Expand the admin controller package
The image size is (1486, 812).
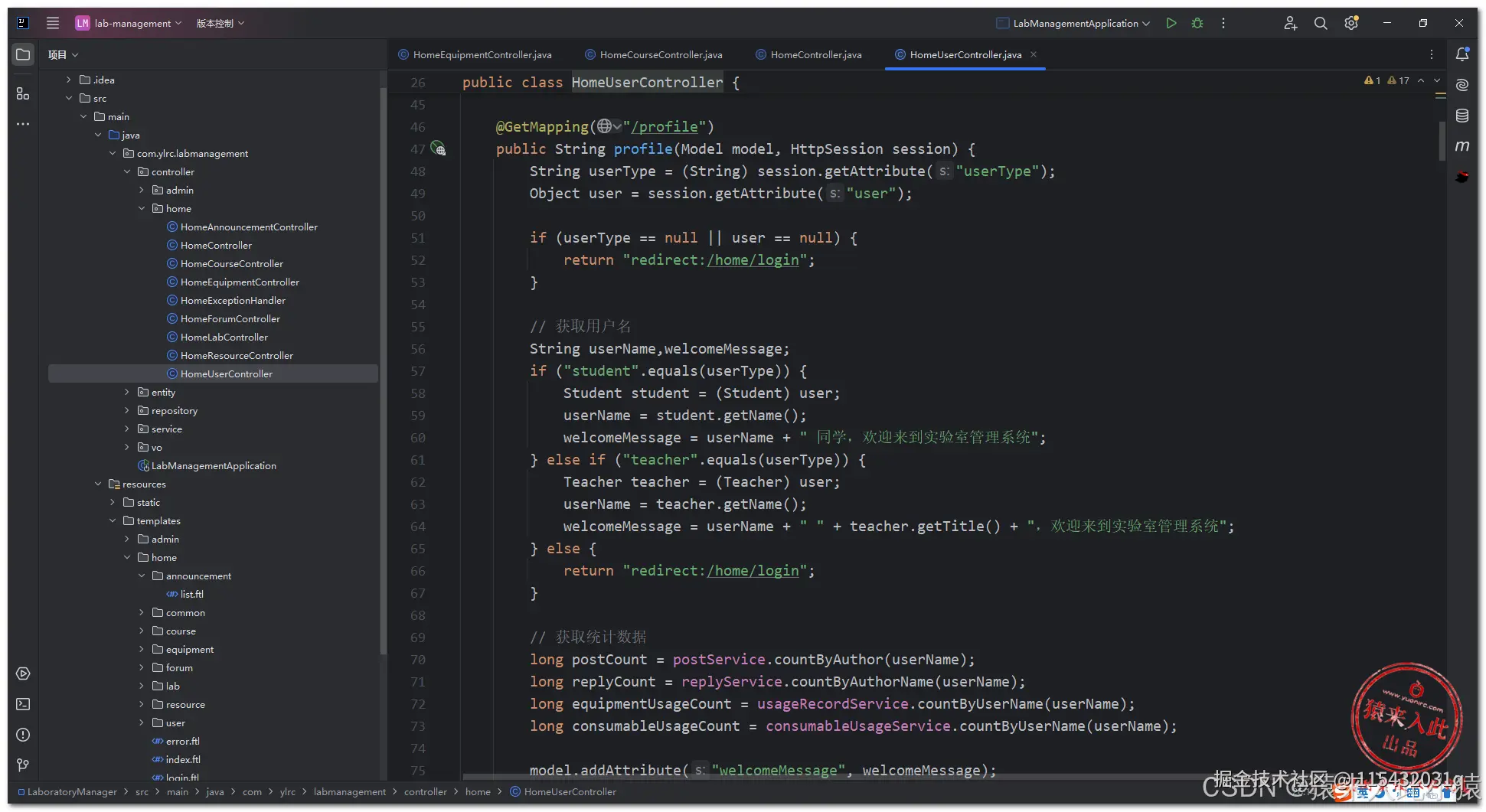[142, 190]
